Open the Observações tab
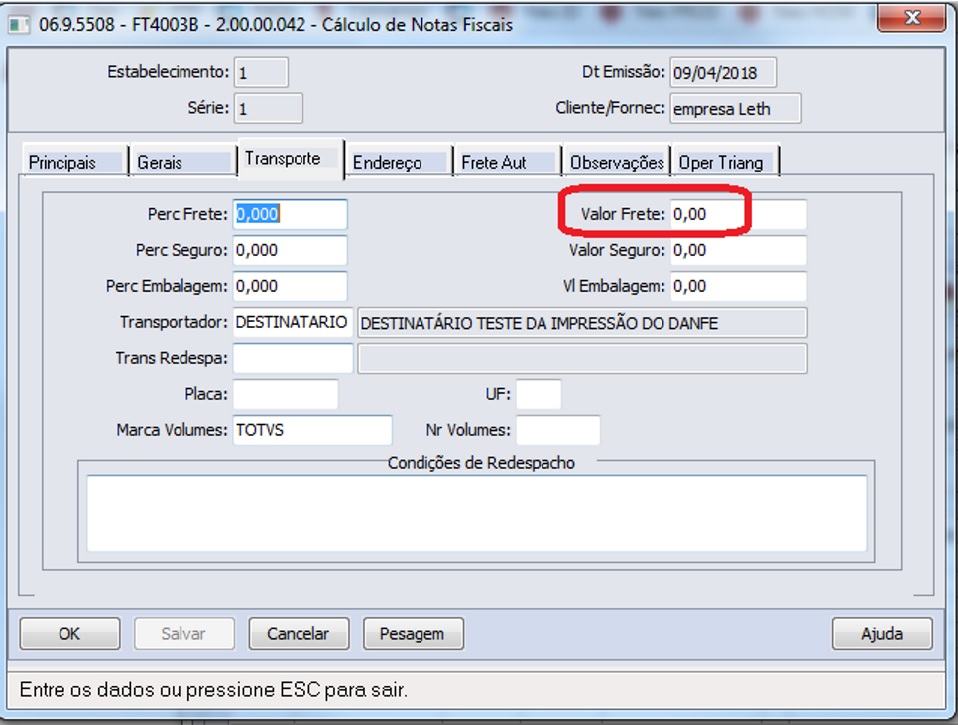Viewport: 958px width, 725px height. tap(616, 162)
